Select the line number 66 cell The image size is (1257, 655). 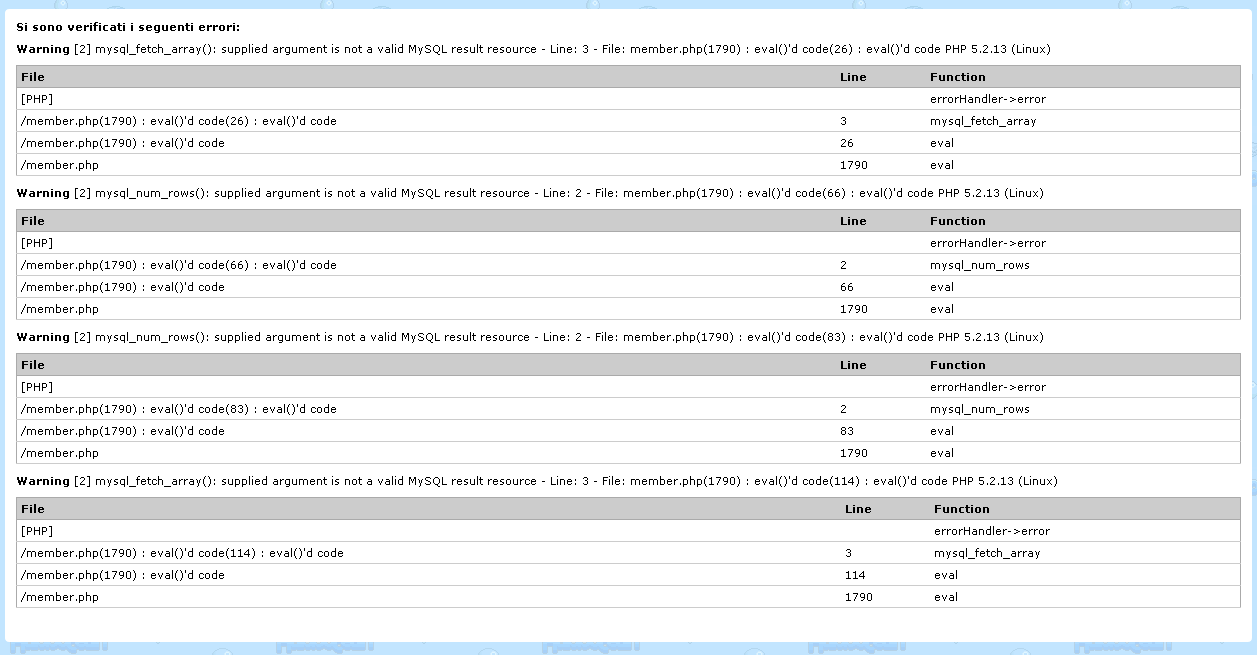[847, 287]
